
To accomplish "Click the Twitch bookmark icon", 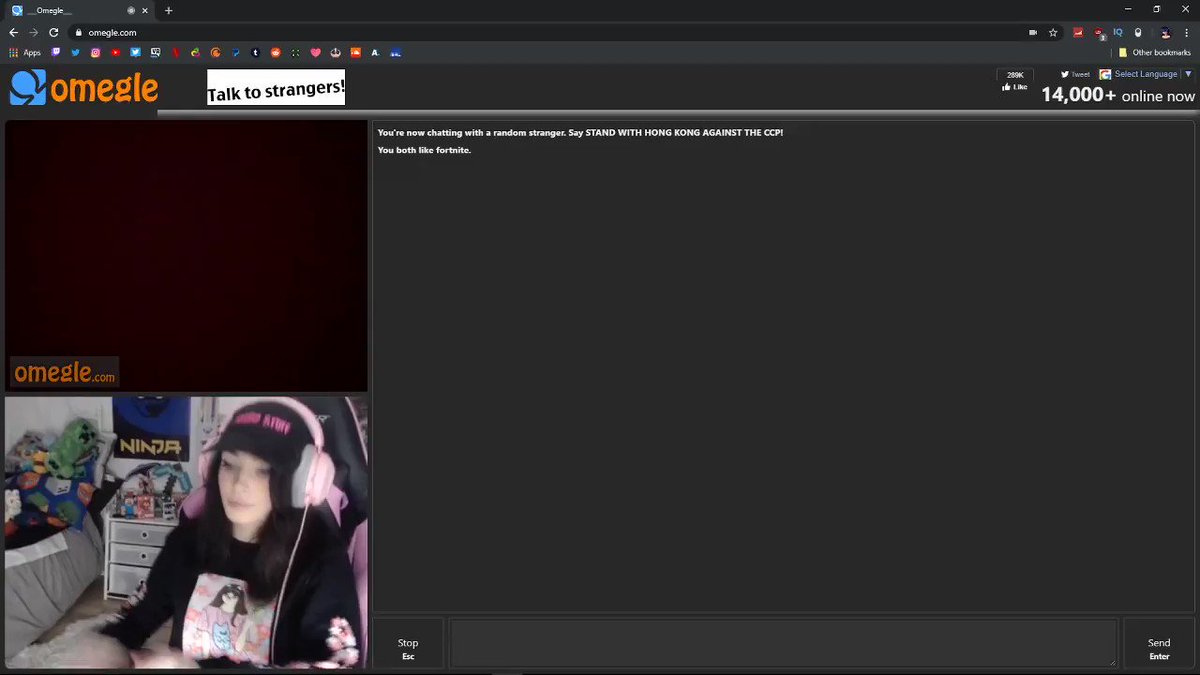I will (55, 52).
